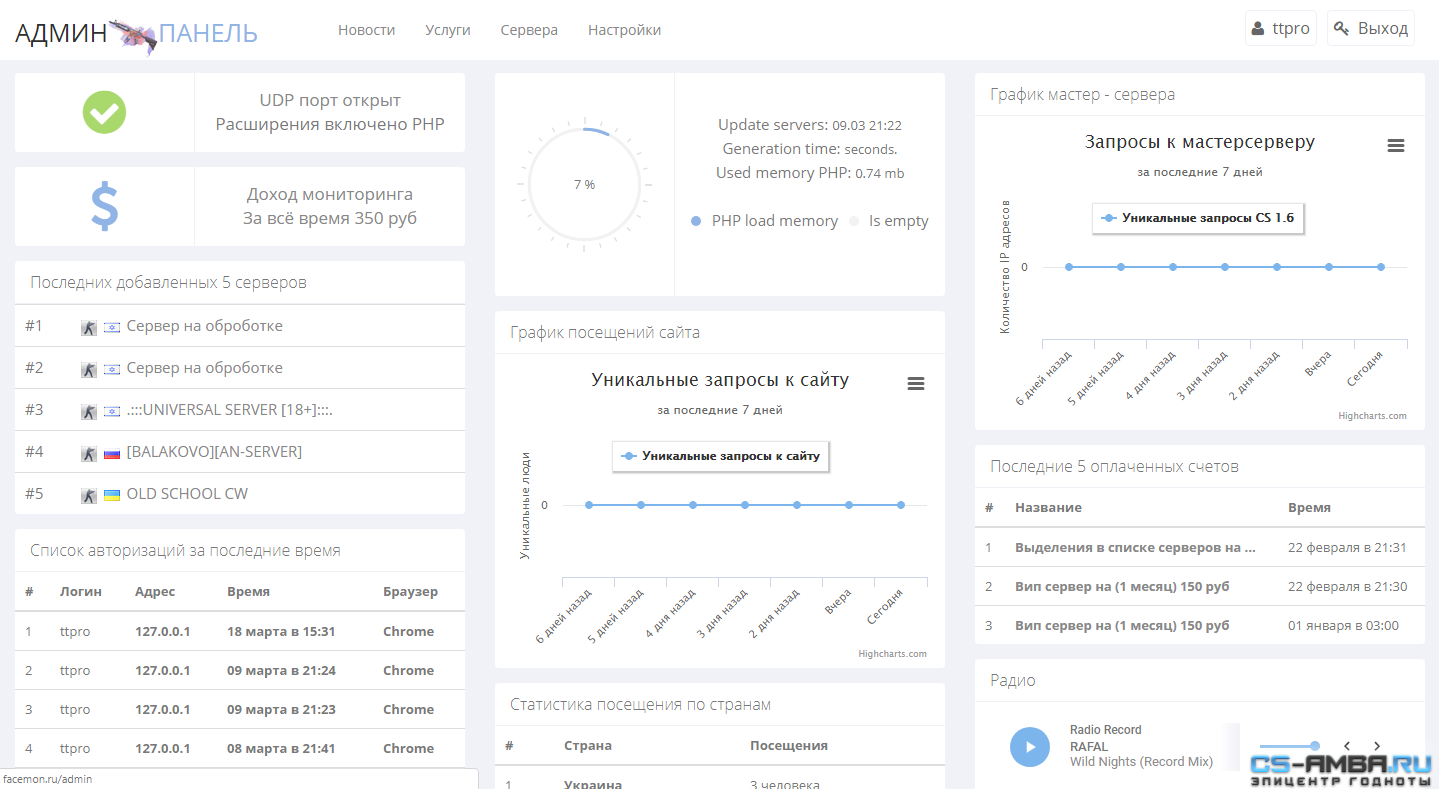The height and width of the screenshot is (789, 1439).
Task: Click Страна header in country statistics
Action: coord(588,745)
